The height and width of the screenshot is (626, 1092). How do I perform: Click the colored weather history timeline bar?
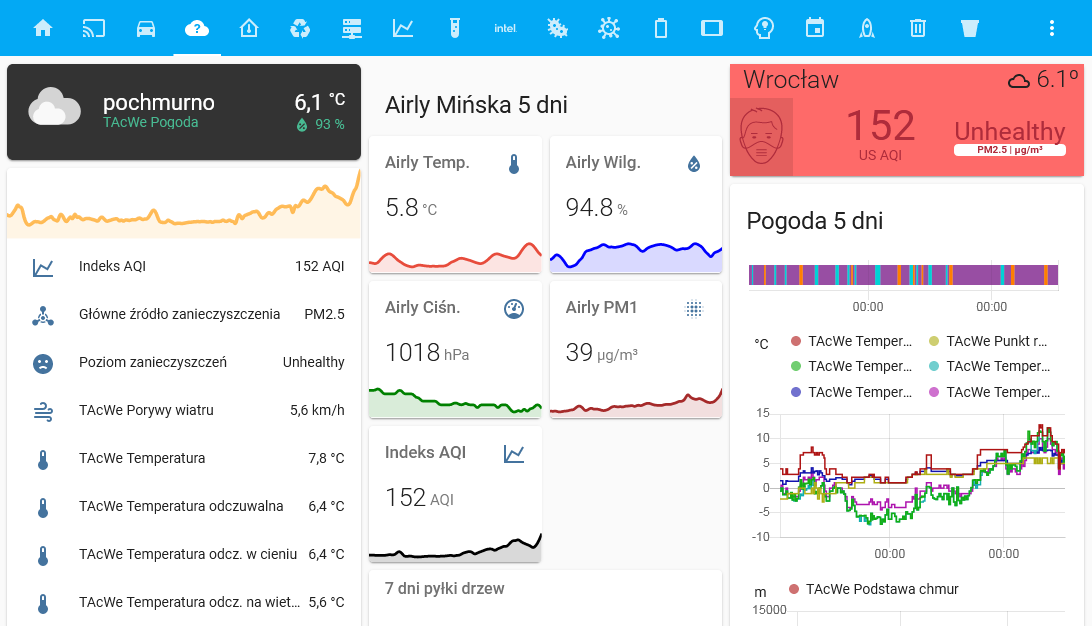point(903,275)
